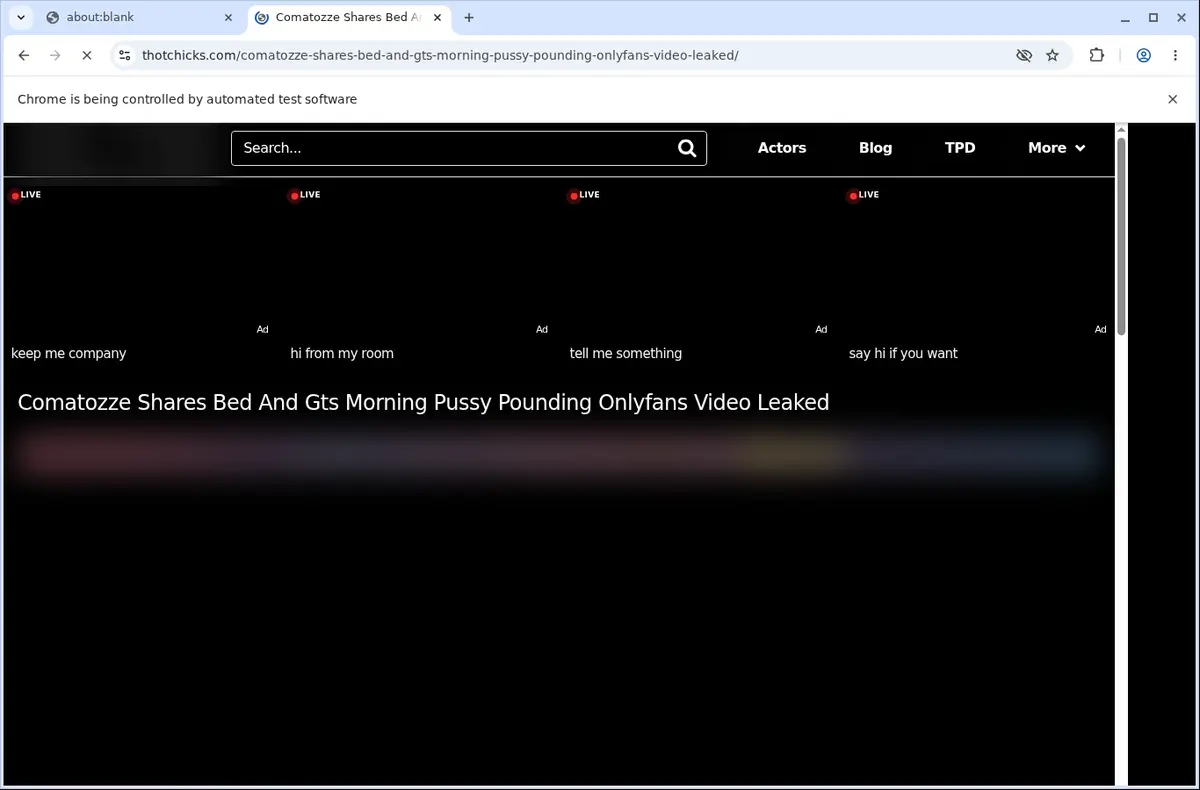The height and width of the screenshot is (790, 1200).
Task: Open the Chrome profile icon
Action: (x=1143, y=56)
